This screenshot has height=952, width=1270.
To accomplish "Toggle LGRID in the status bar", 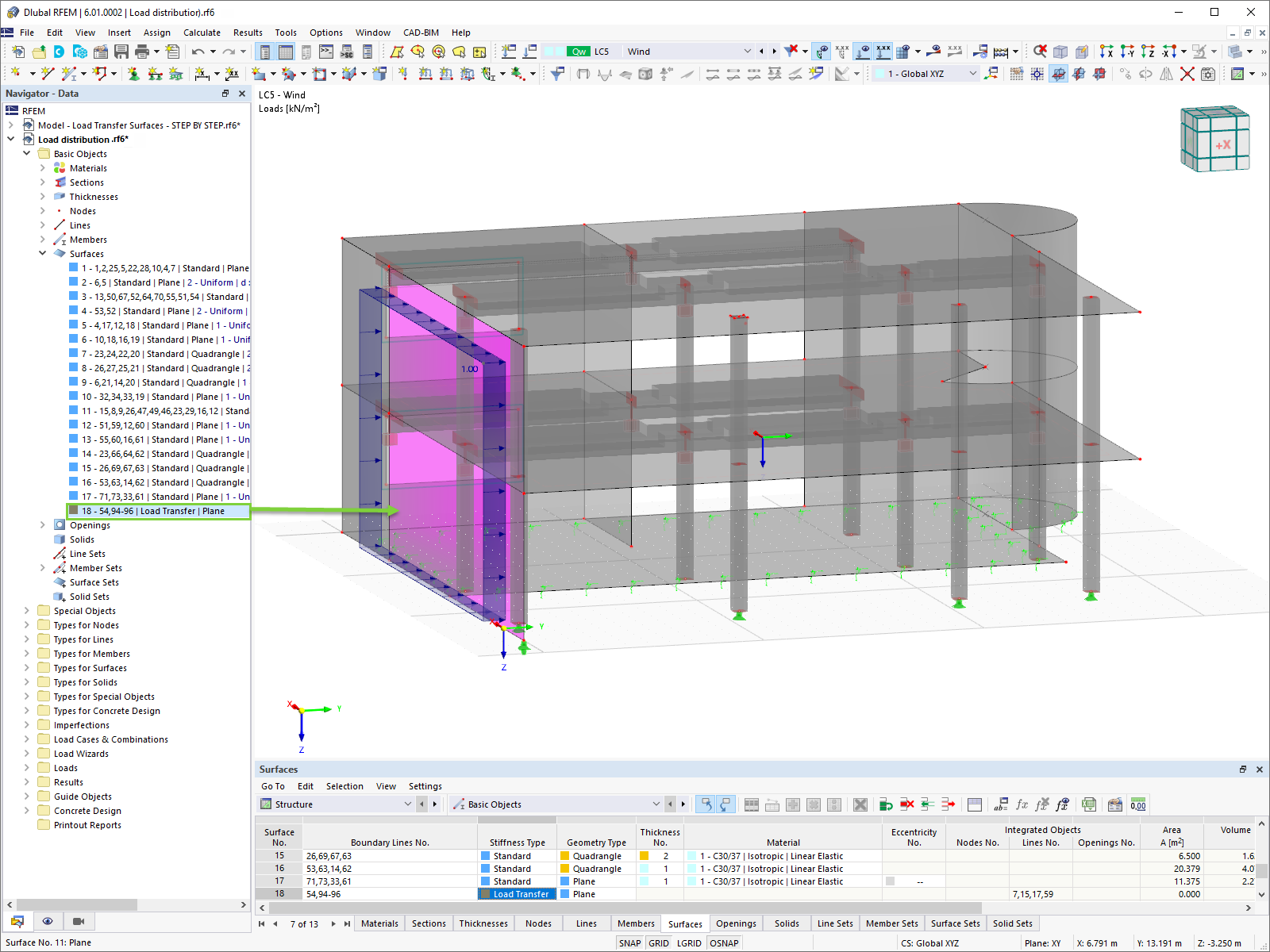I will click(x=689, y=943).
